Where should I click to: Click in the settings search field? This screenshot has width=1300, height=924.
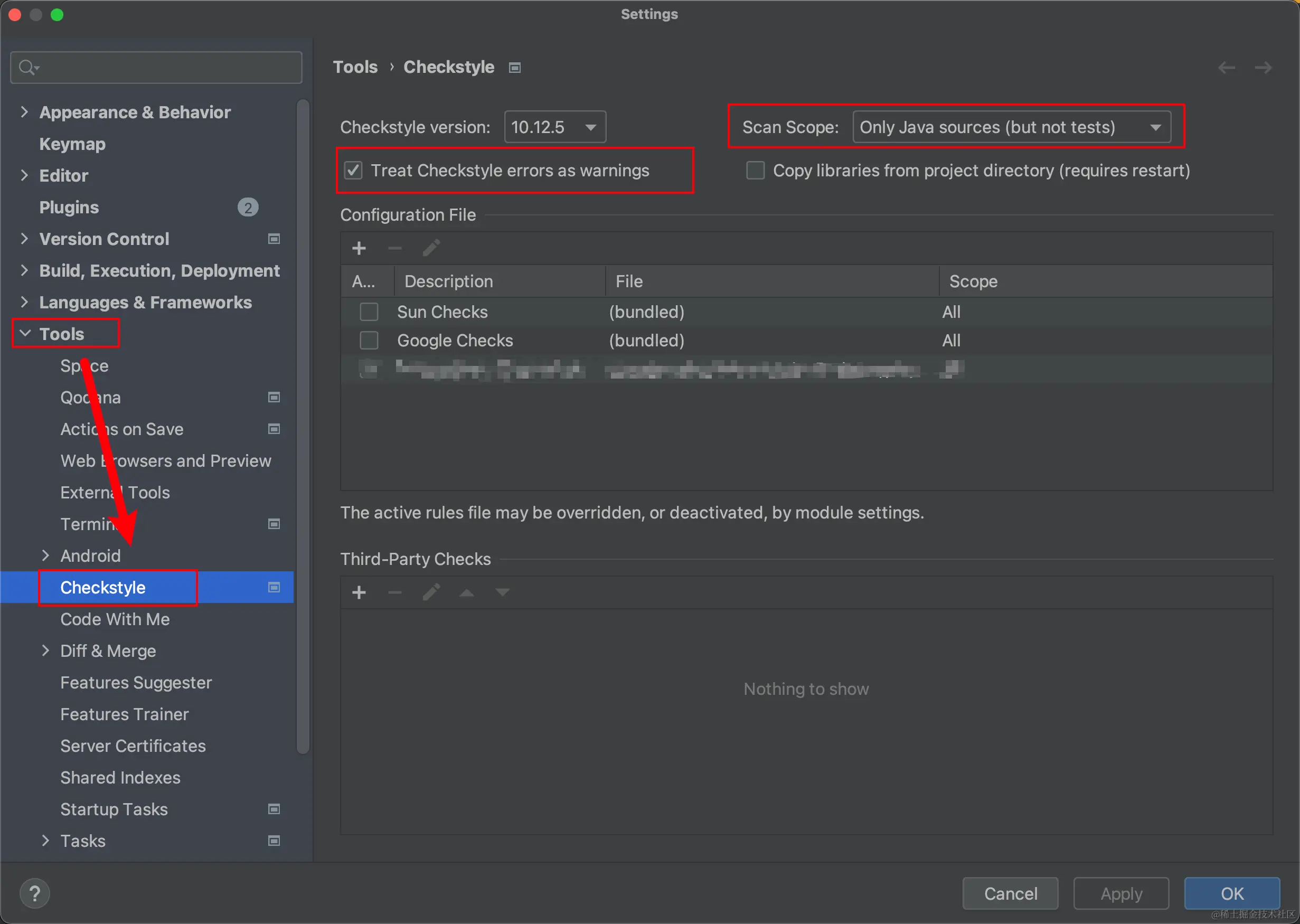(165, 68)
